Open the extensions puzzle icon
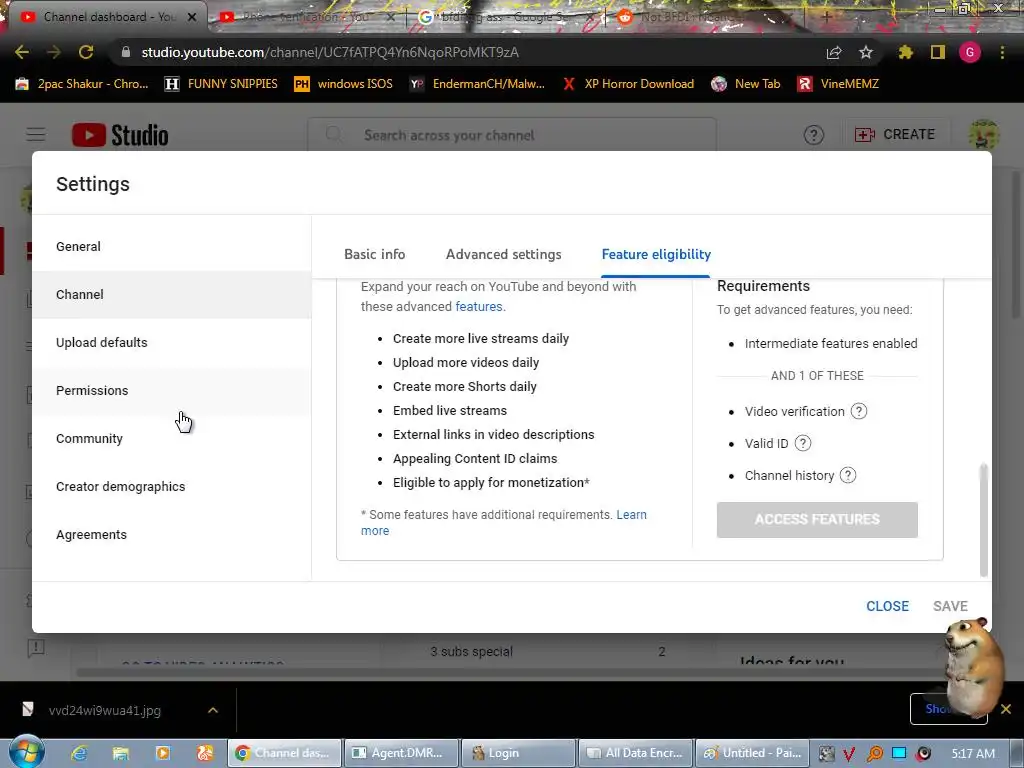Image resolution: width=1024 pixels, height=768 pixels. pyautogui.click(x=905, y=52)
